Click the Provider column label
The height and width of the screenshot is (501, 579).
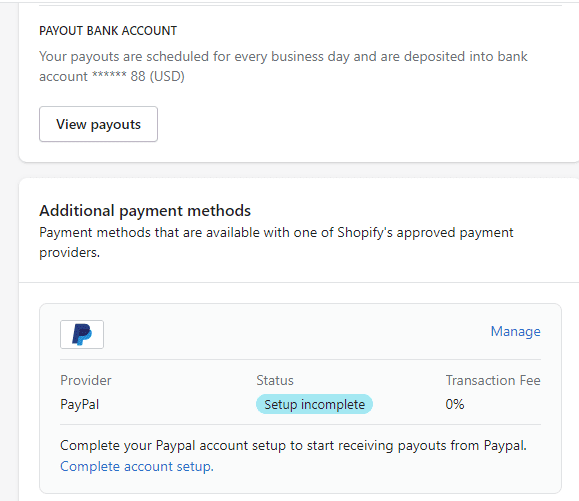click(86, 380)
